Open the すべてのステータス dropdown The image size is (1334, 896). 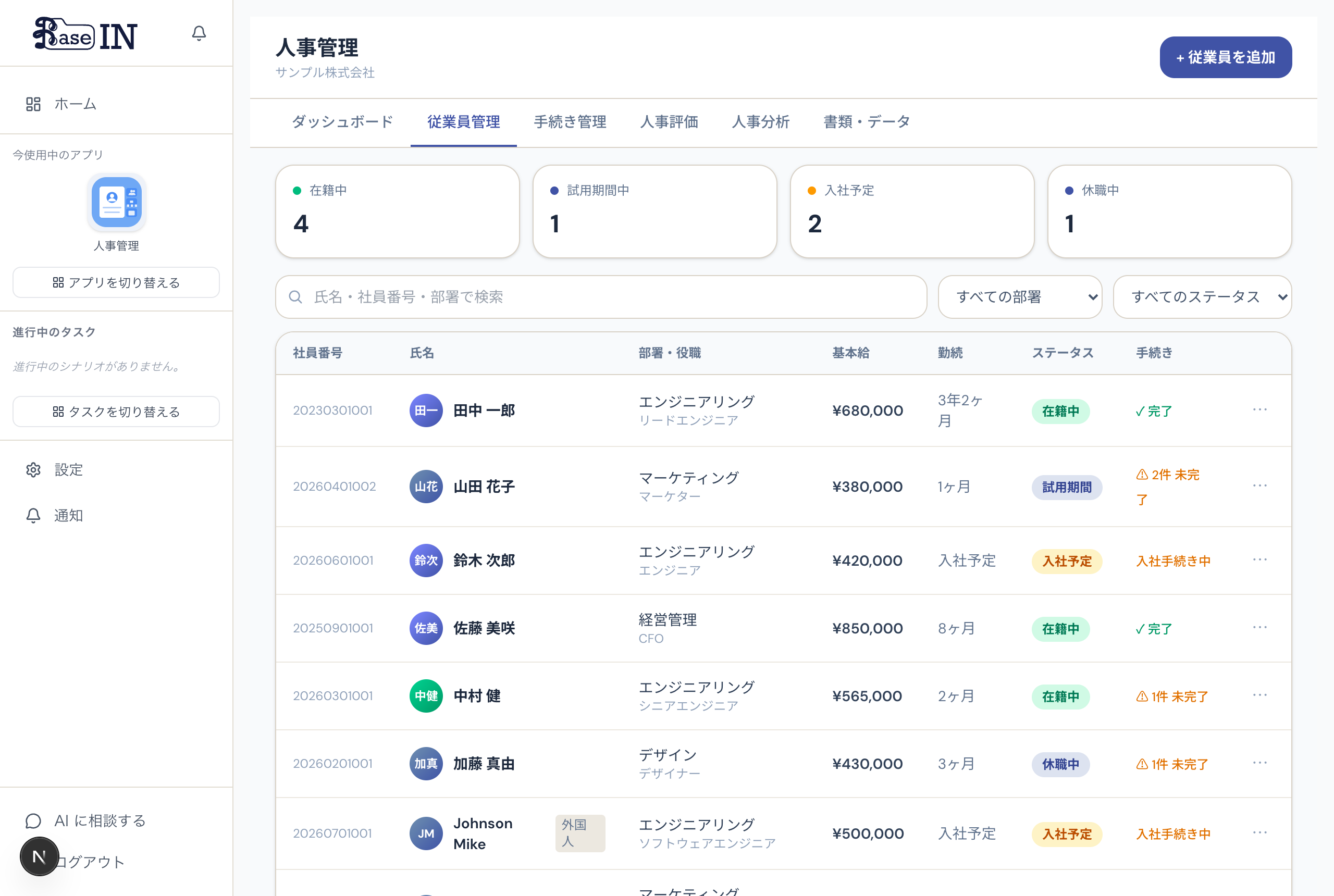[x=1202, y=296]
